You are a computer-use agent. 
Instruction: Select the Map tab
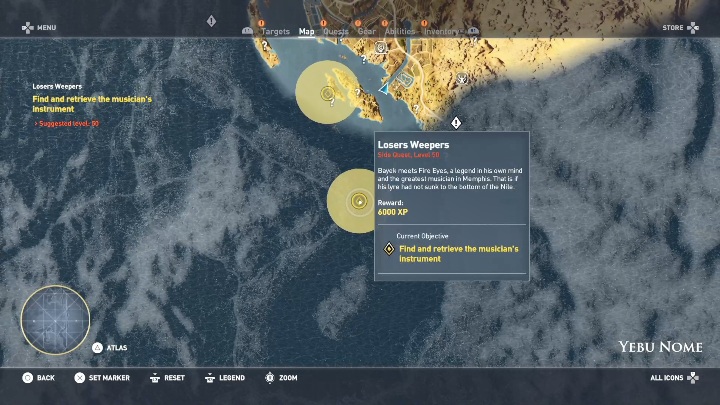pyautogui.click(x=306, y=32)
